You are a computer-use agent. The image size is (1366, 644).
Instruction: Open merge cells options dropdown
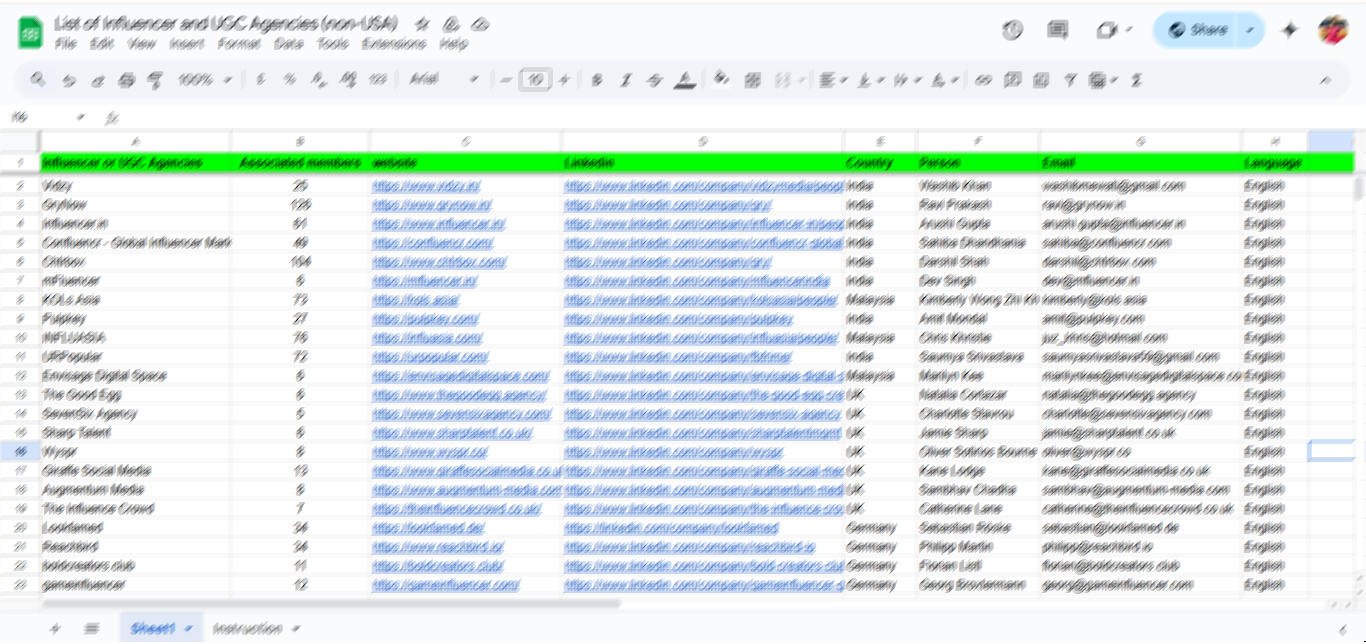pyautogui.click(x=802, y=80)
